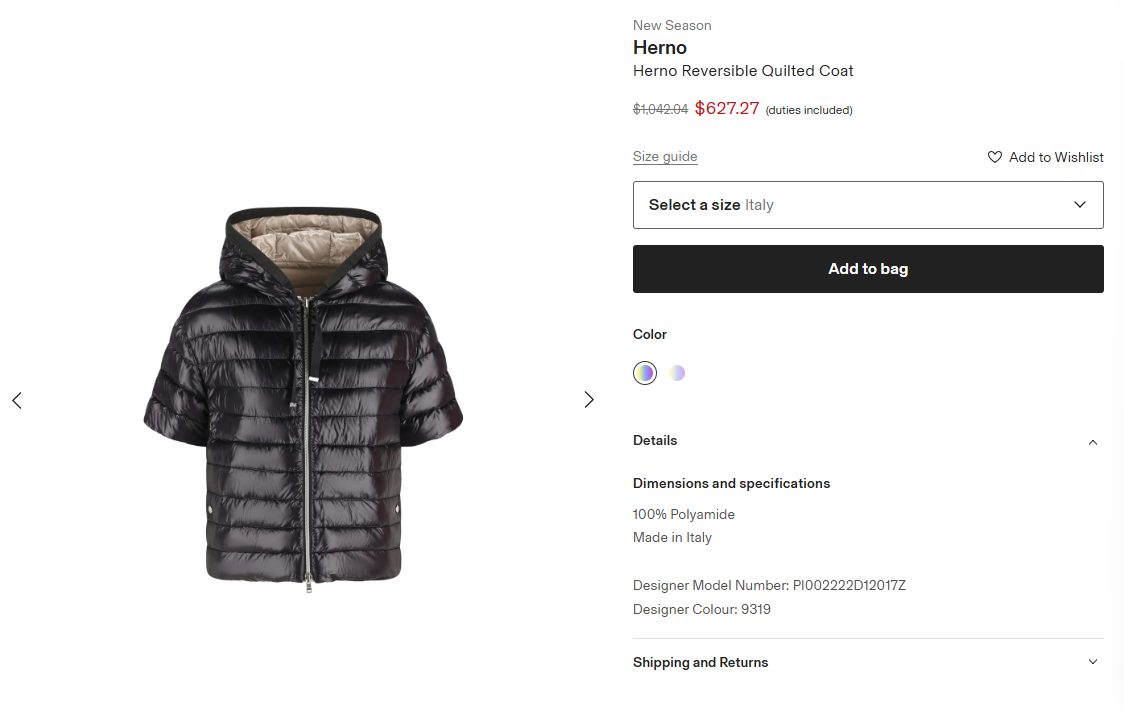Viewport: 1124px width, 714px height.
Task: Expand the Shipping and Returns section
Action: coord(700,662)
